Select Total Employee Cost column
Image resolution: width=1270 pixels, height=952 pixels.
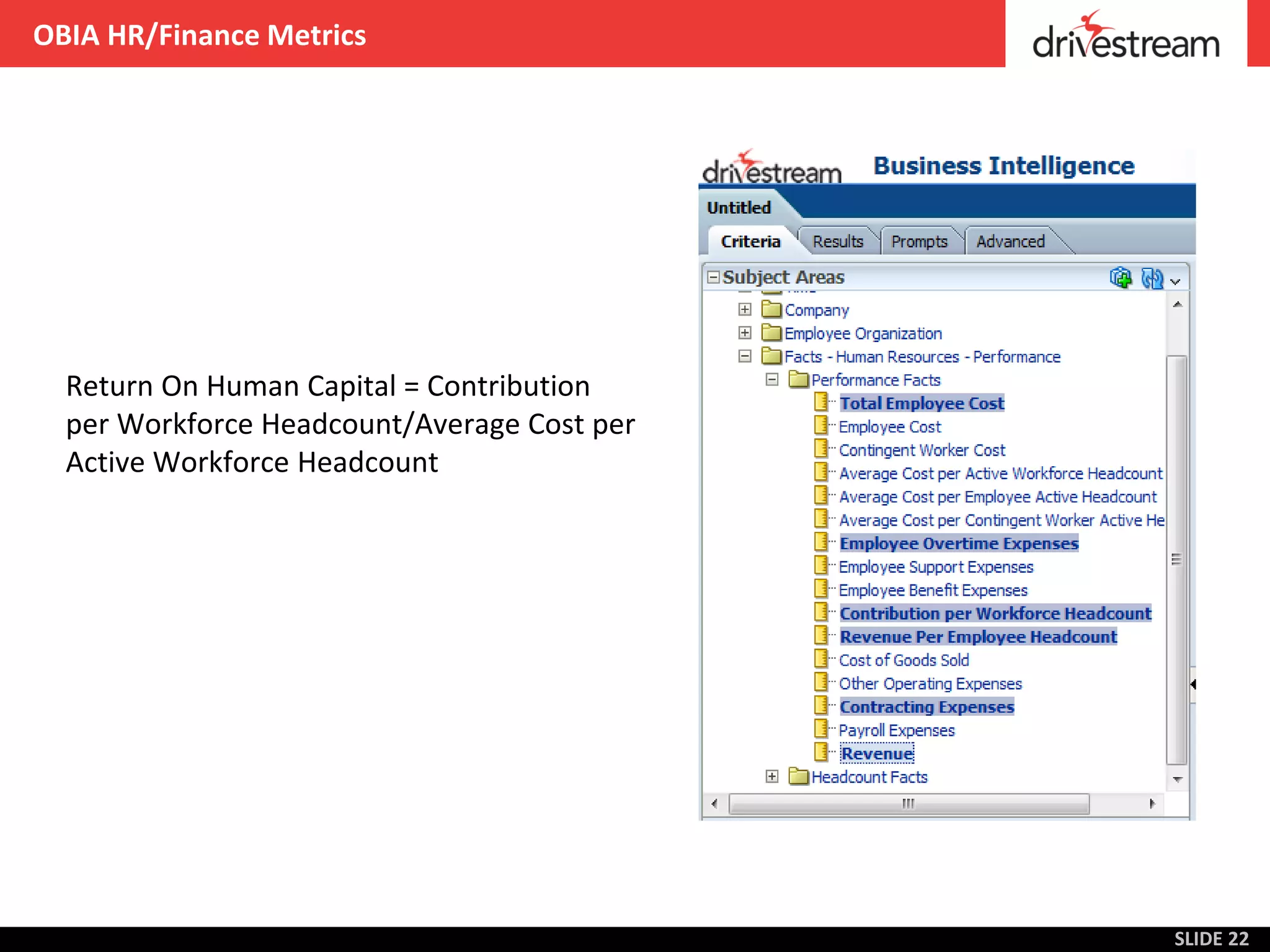click(921, 403)
